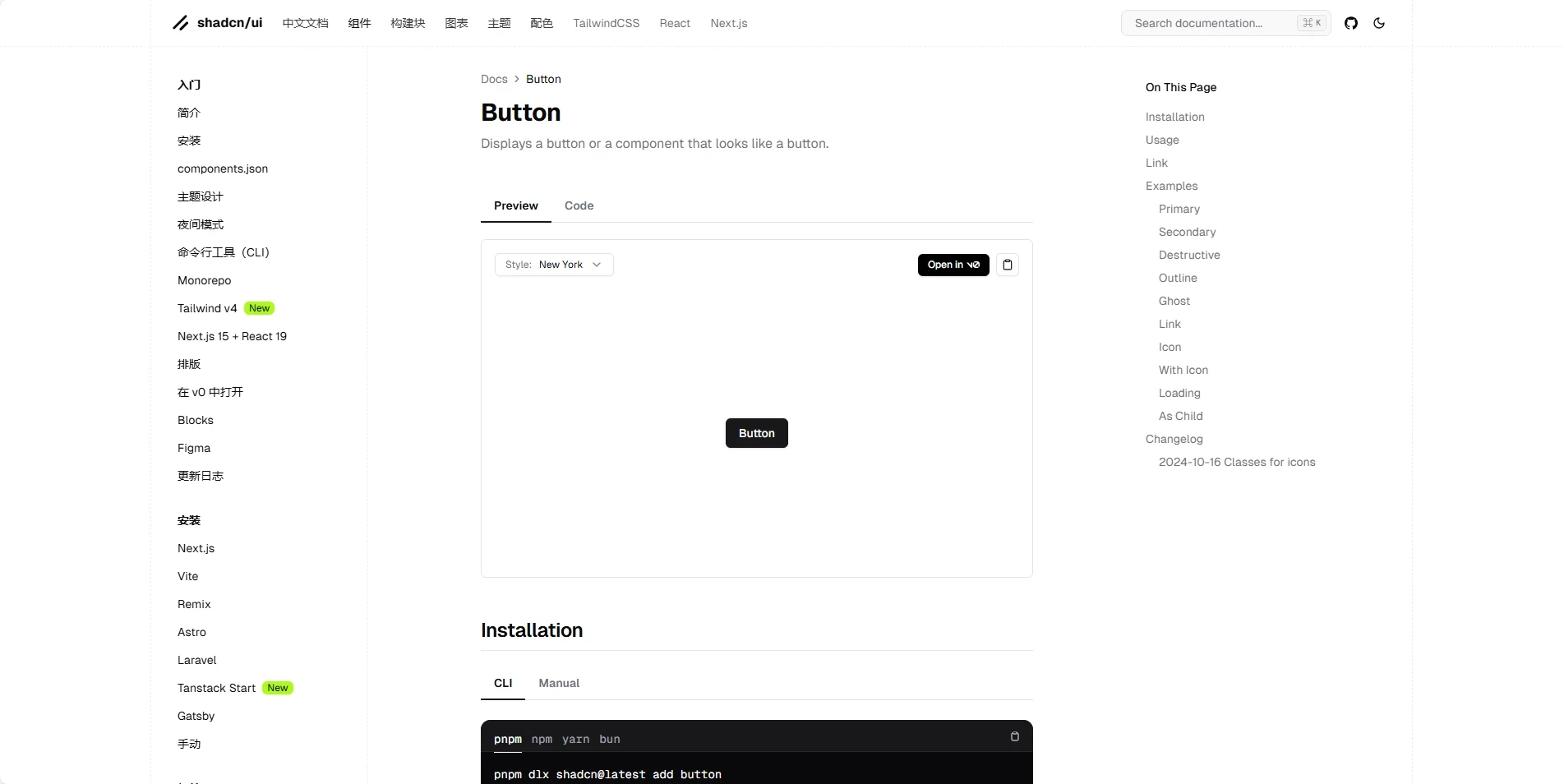Open the 组件 navigation menu item
Viewport: 1564px width, 784px height.
(359, 23)
